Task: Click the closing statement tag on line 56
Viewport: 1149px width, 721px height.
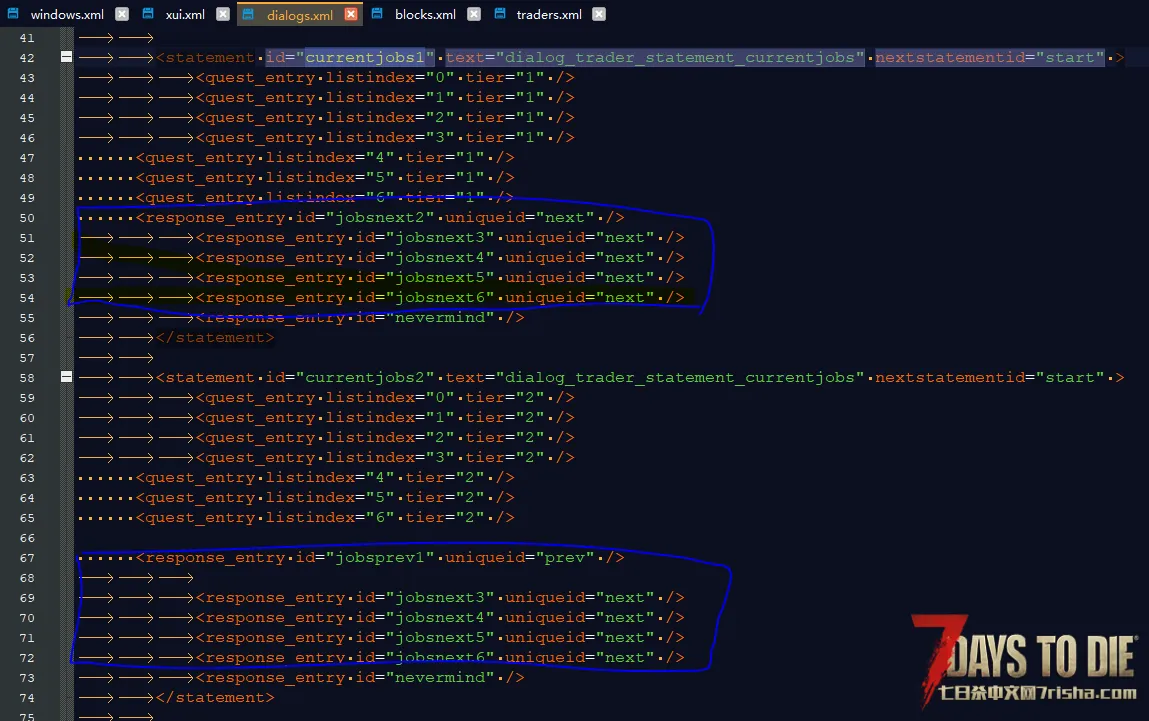Action: tap(214, 338)
